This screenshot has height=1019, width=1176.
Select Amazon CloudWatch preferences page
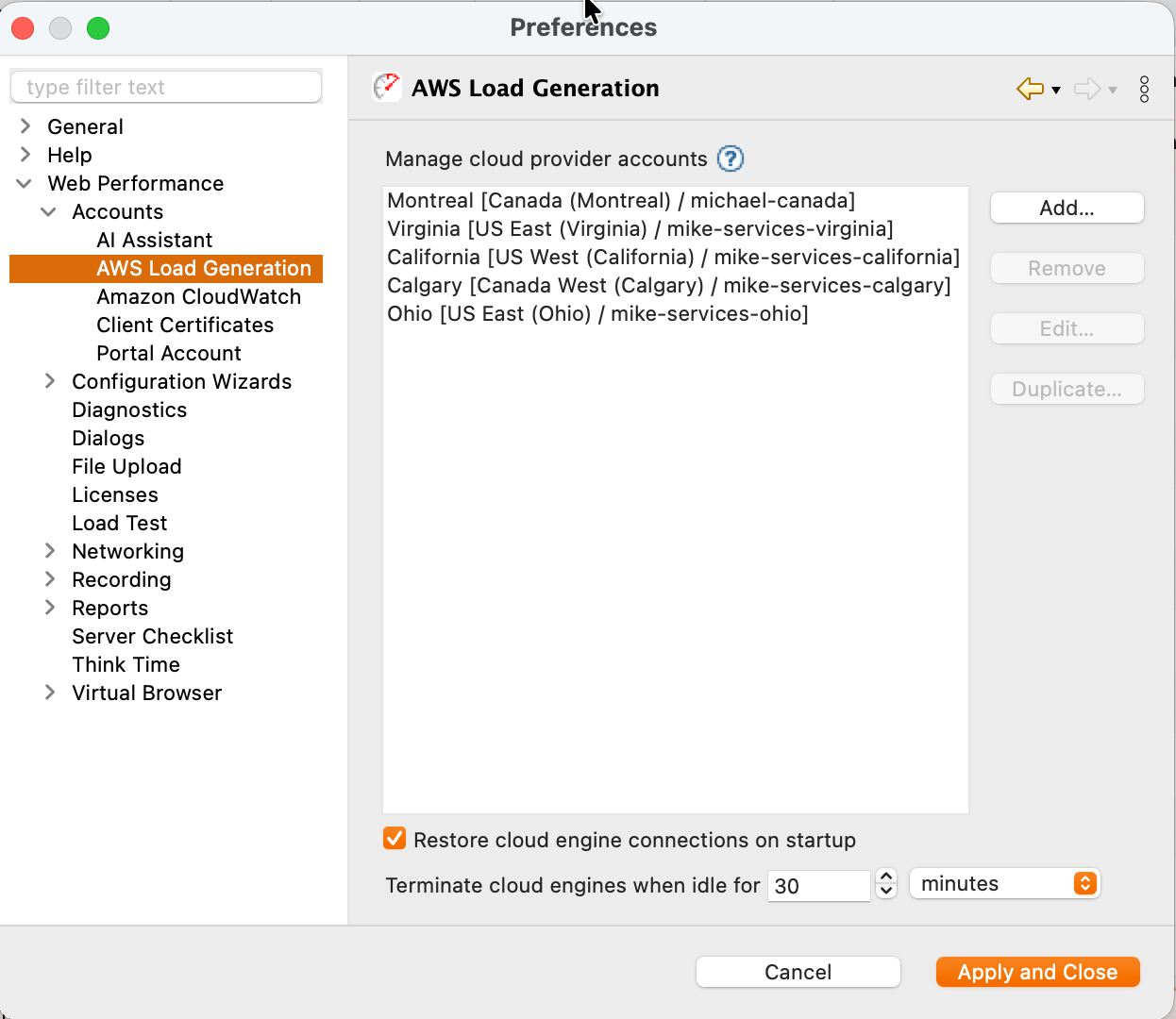tap(198, 296)
